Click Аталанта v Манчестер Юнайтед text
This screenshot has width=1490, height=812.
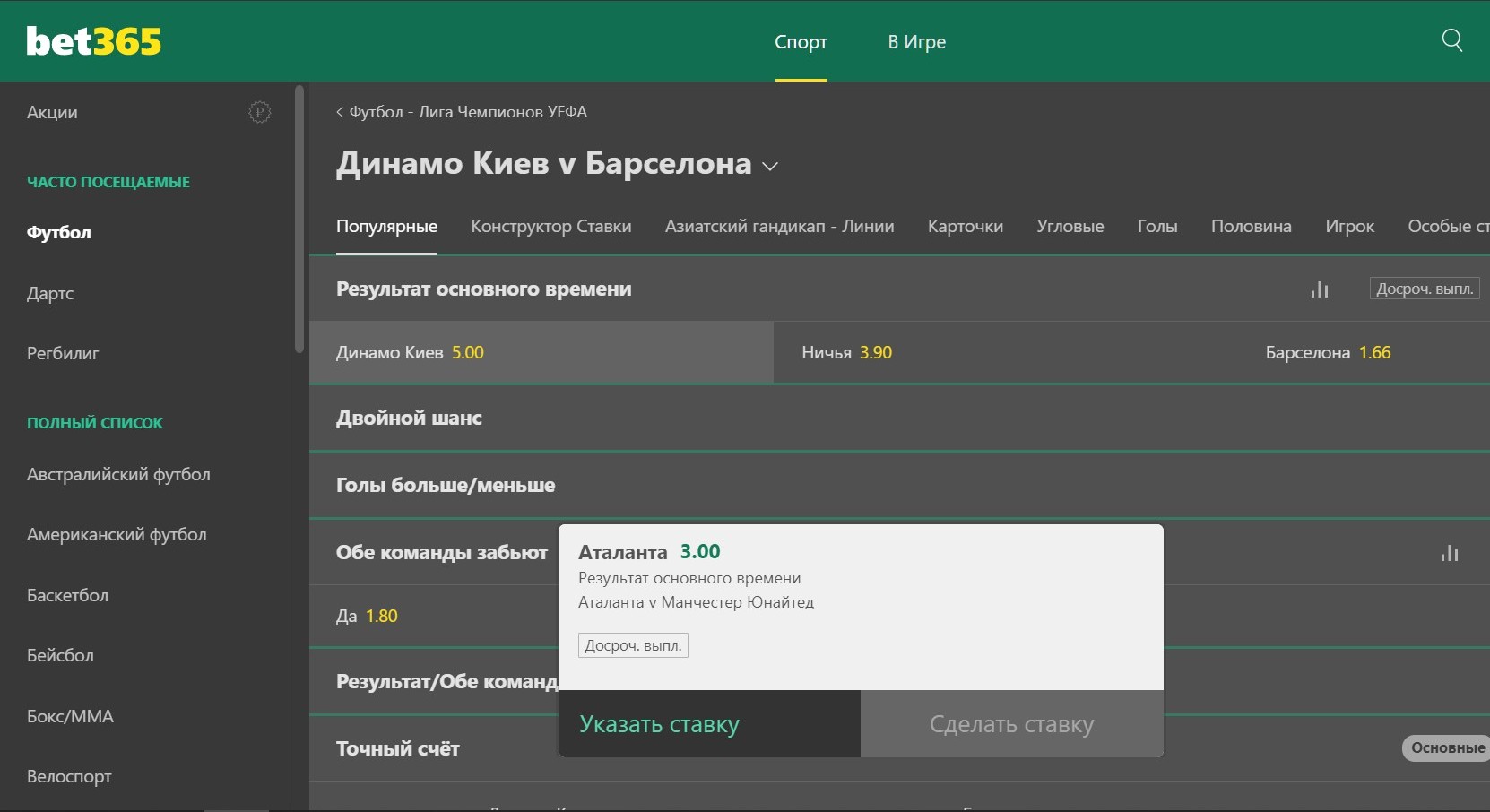(x=696, y=602)
